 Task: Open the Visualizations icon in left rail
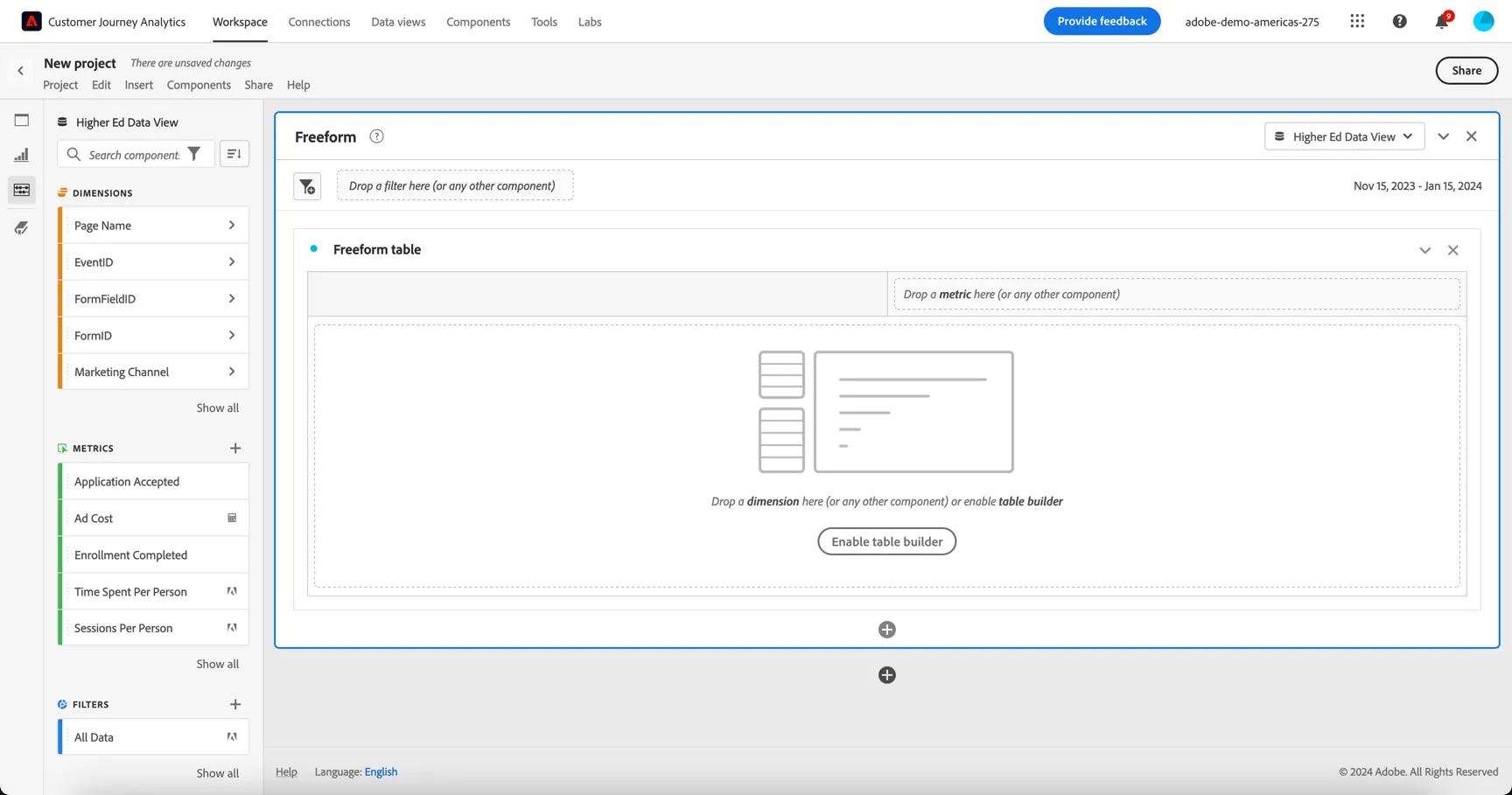[x=22, y=155]
